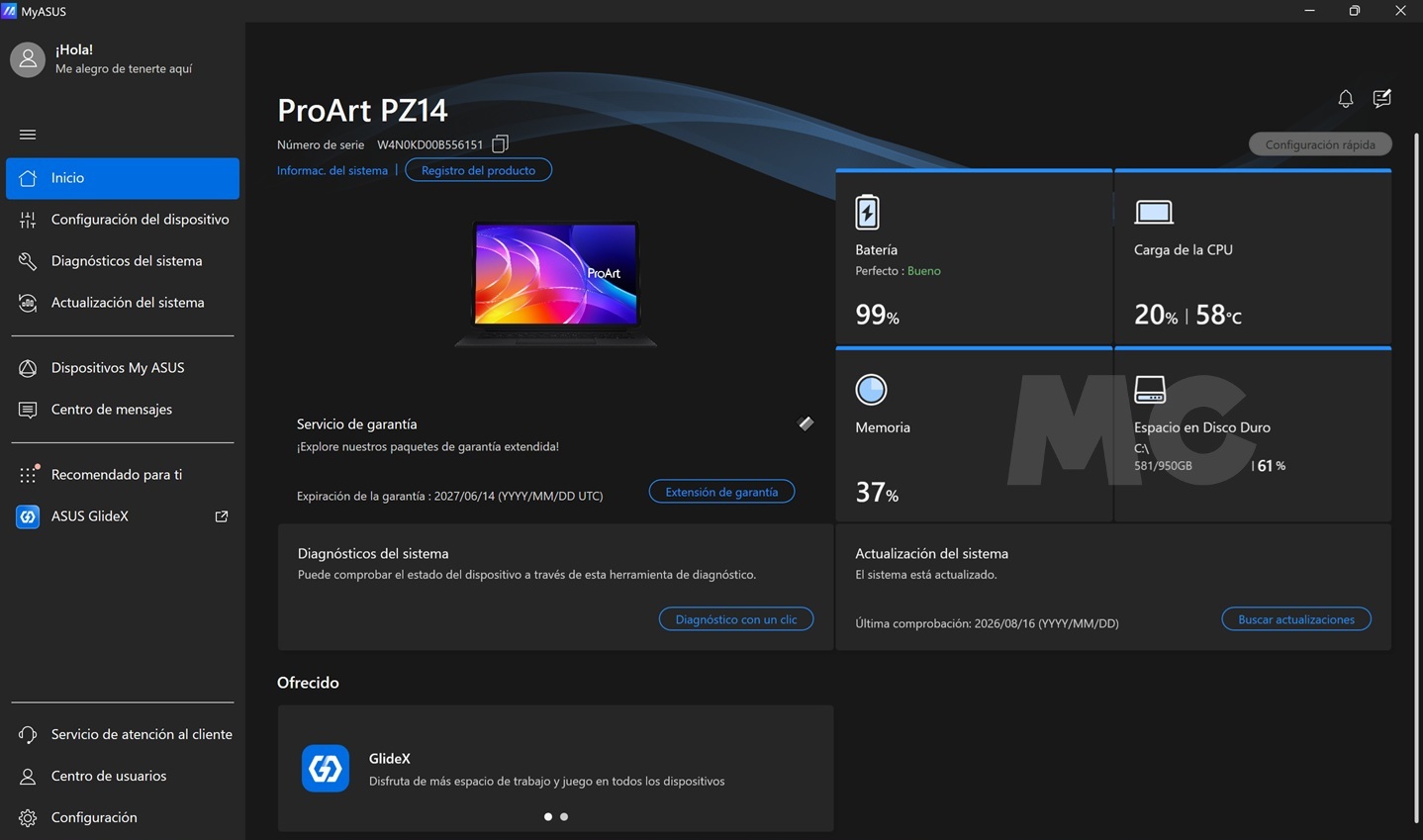This screenshot has width=1423, height=840.
Task: Collapse sidebar with the hamburger menu icon
Action: (28, 135)
